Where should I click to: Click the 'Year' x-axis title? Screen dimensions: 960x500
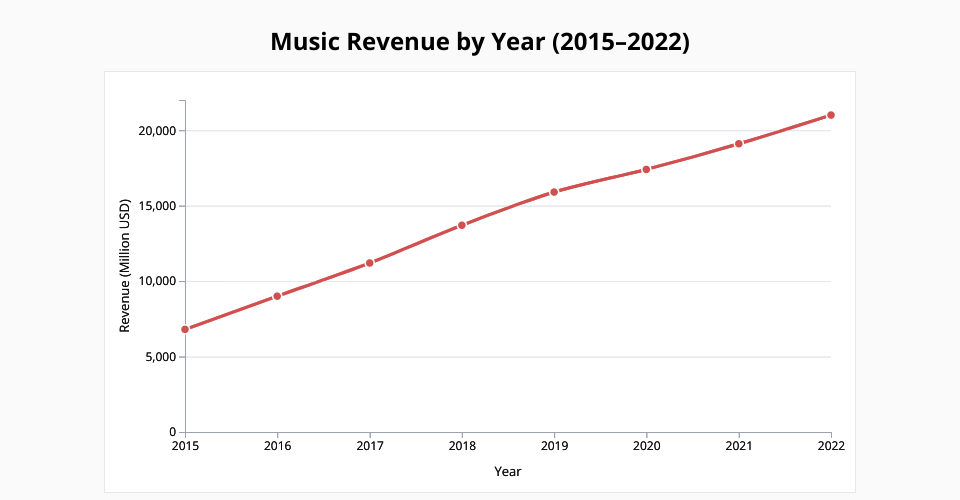(x=507, y=471)
